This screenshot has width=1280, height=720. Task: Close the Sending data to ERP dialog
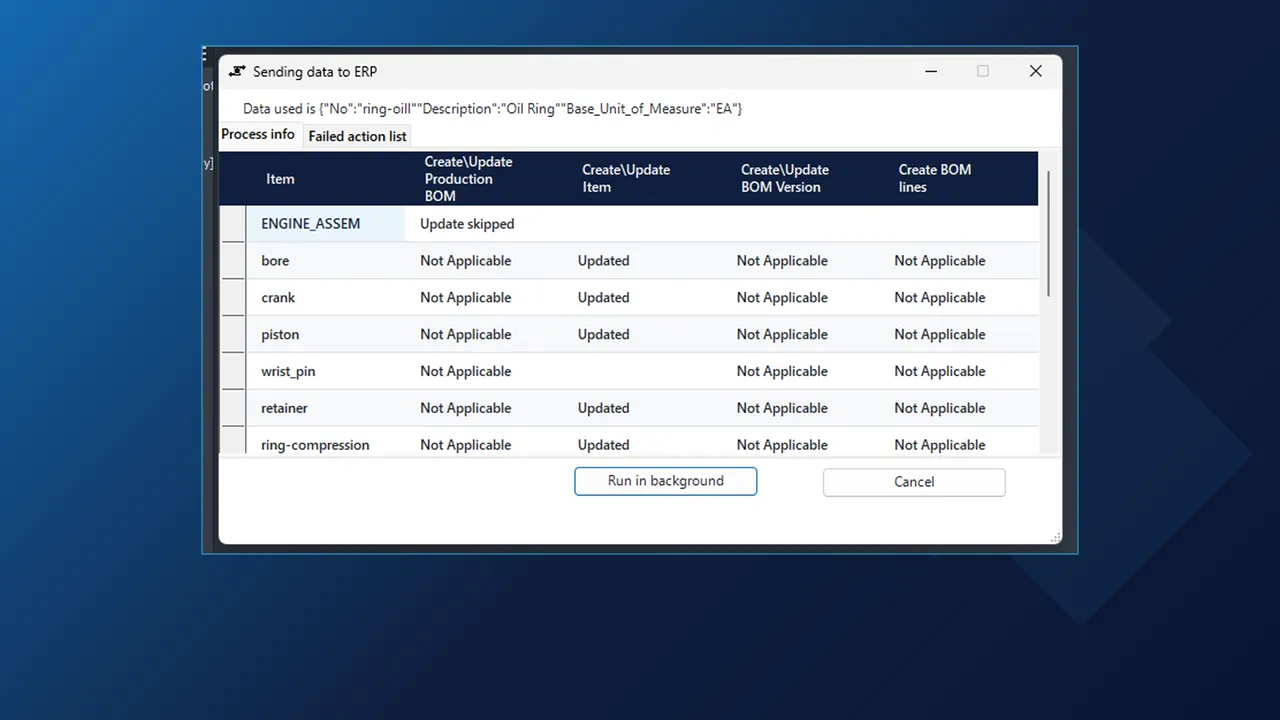click(x=1036, y=71)
